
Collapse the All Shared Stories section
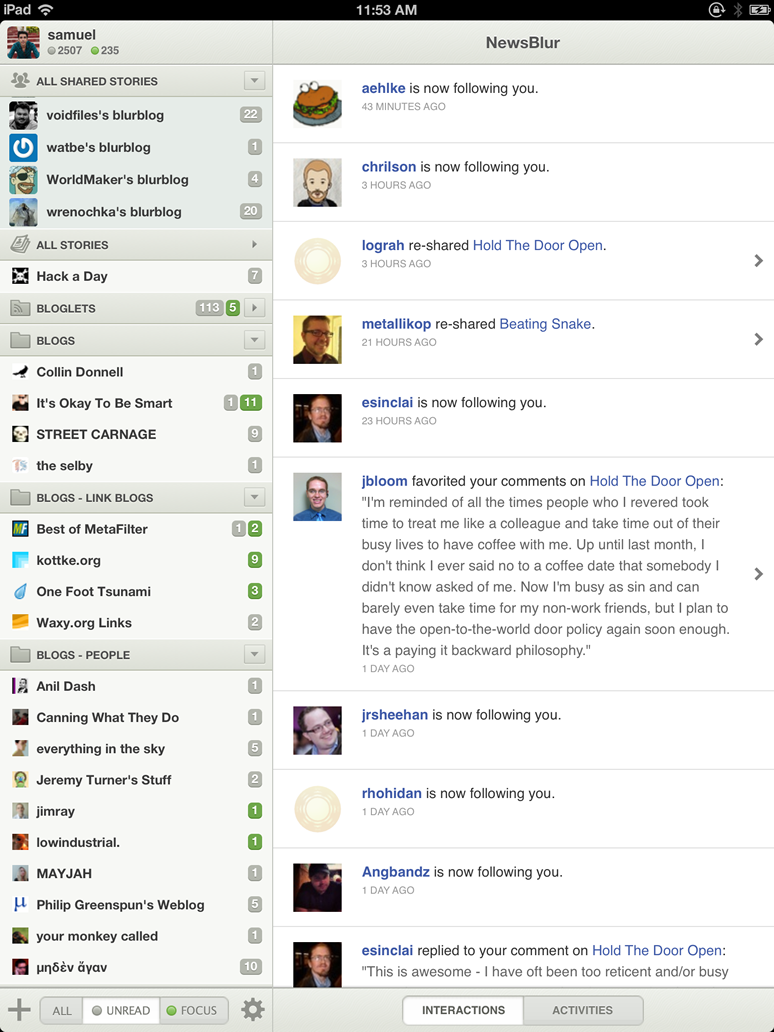coord(254,81)
